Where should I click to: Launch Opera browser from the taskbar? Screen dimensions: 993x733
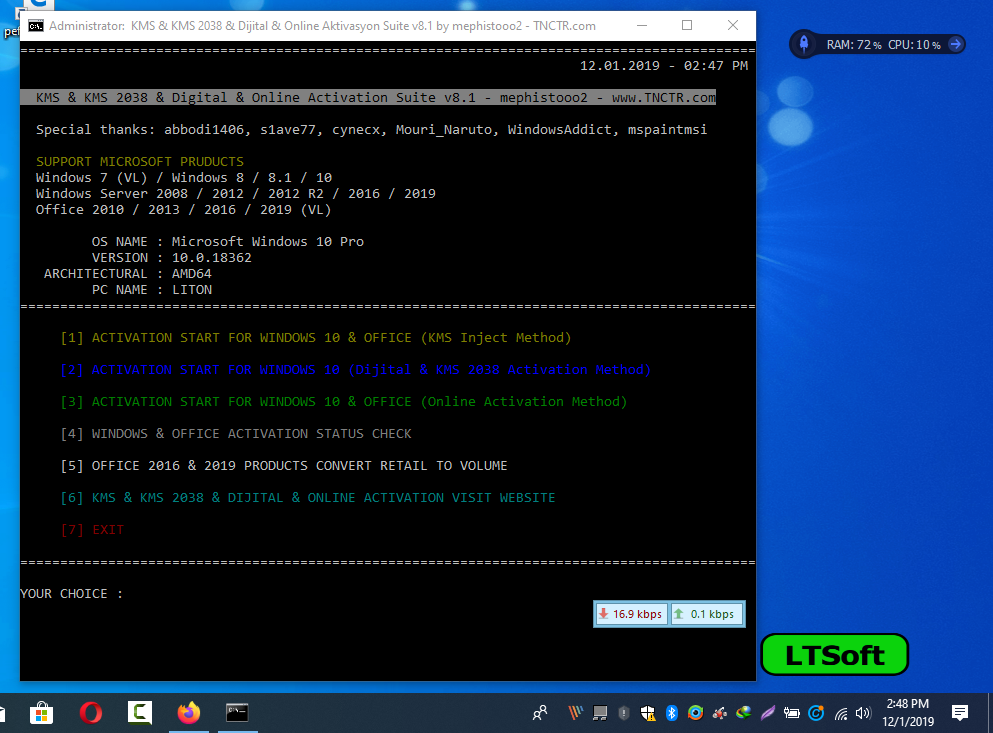click(x=91, y=713)
